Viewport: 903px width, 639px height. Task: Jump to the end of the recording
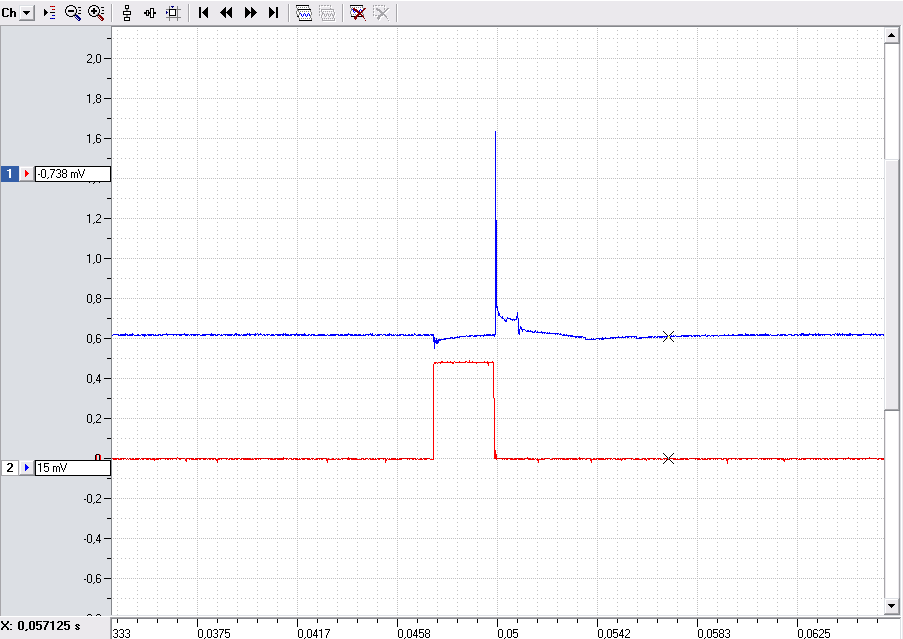(x=274, y=13)
